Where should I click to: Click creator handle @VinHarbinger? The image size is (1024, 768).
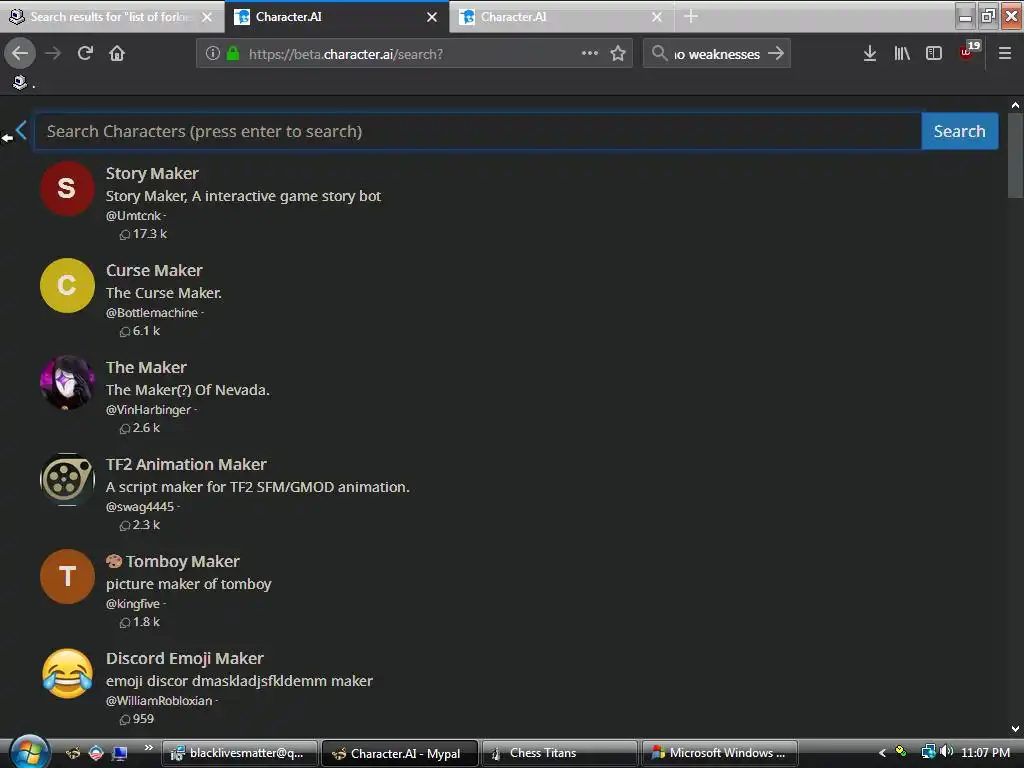(x=148, y=409)
